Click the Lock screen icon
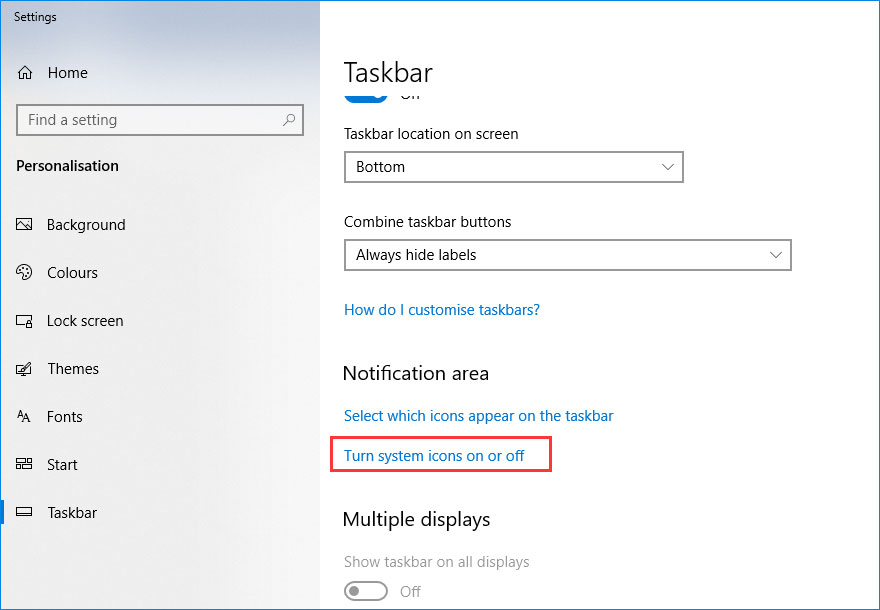The width and height of the screenshot is (880, 610). 24,320
